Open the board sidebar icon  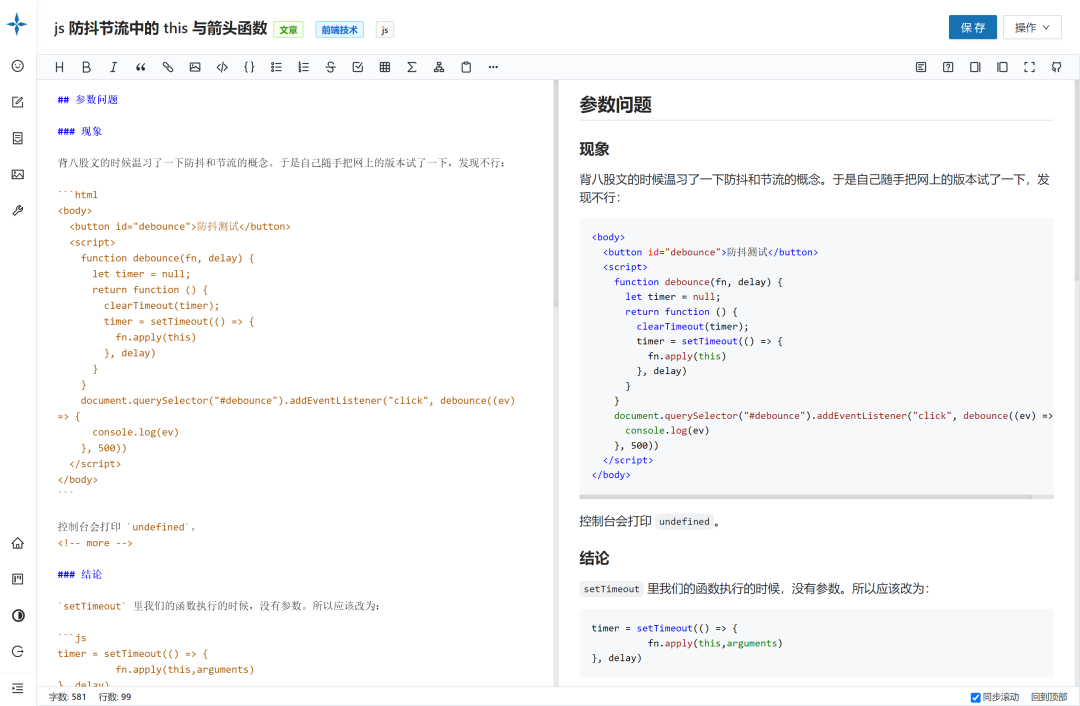click(x=18, y=579)
